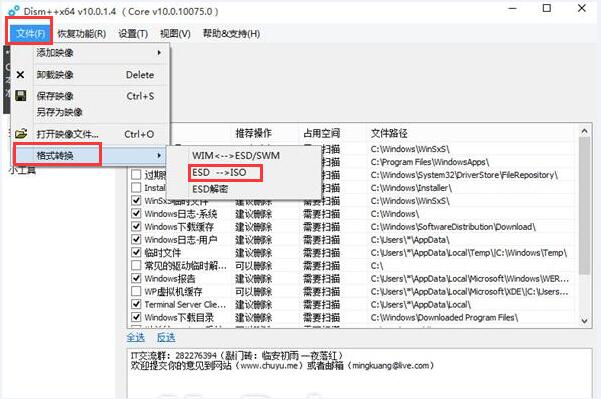Open the 设置(T) menu
Image resolution: width=601 pixels, height=399 pixels.
pyautogui.click(x=133, y=34)
